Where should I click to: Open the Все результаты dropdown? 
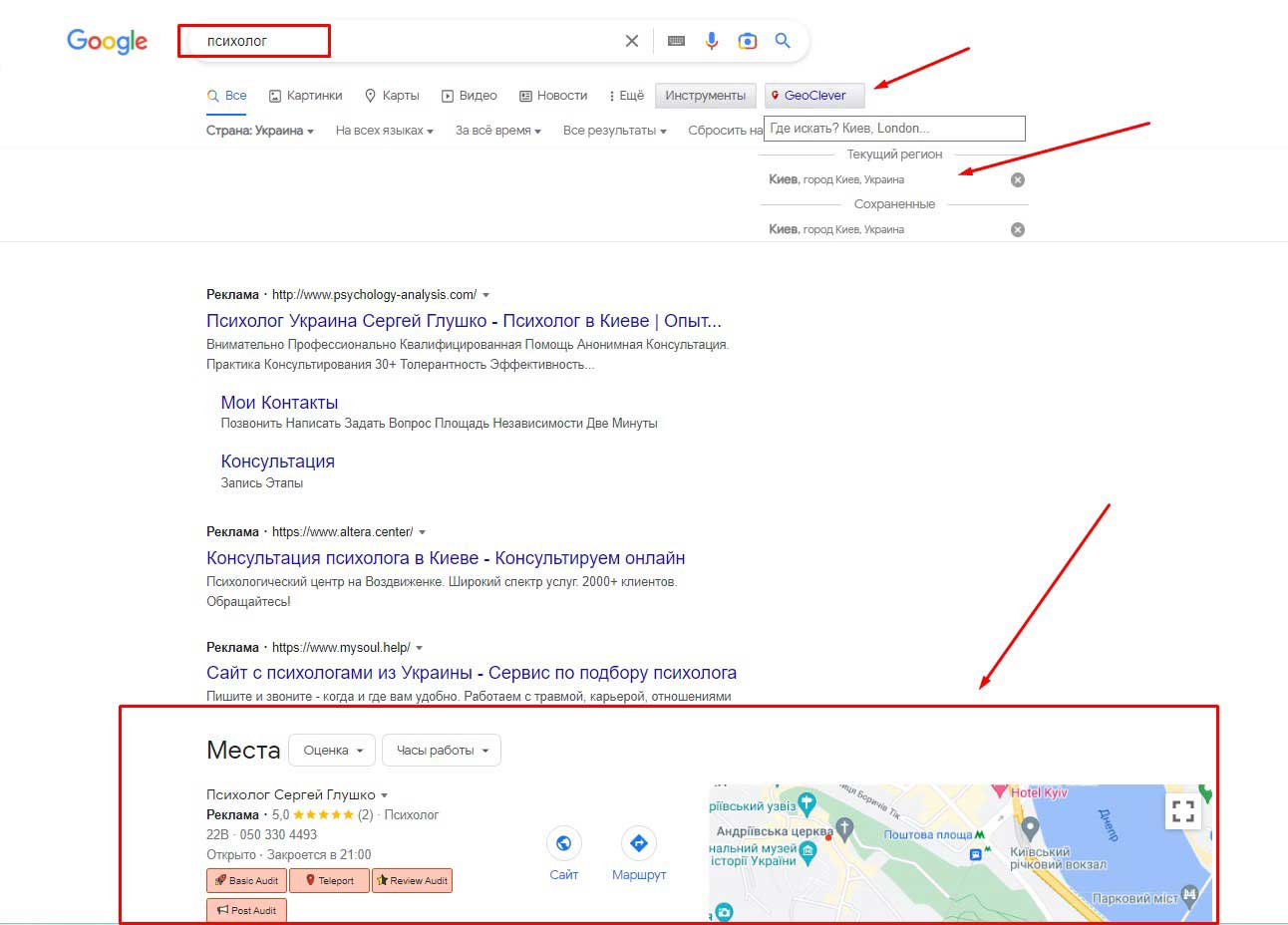point(615,131)
